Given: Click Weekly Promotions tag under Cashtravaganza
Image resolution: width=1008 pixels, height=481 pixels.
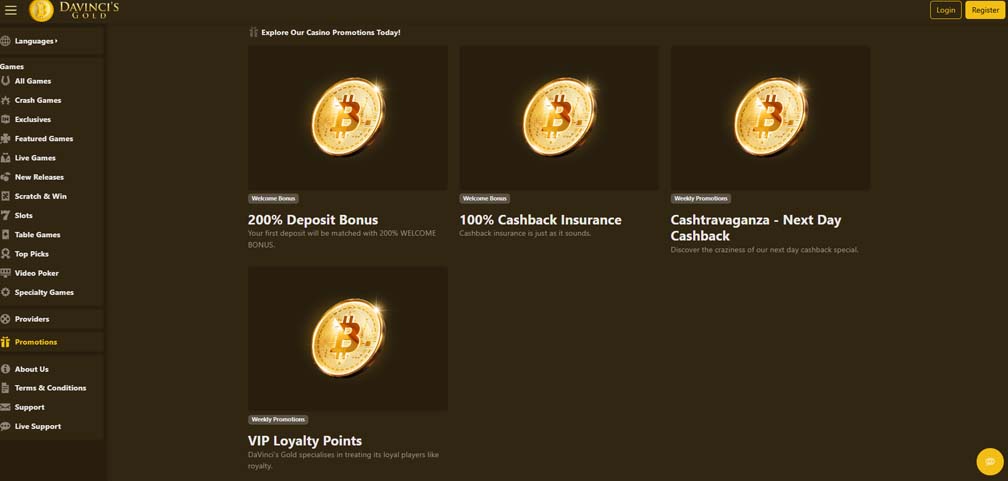Looking at the screenshot, I should click(701, 199).
